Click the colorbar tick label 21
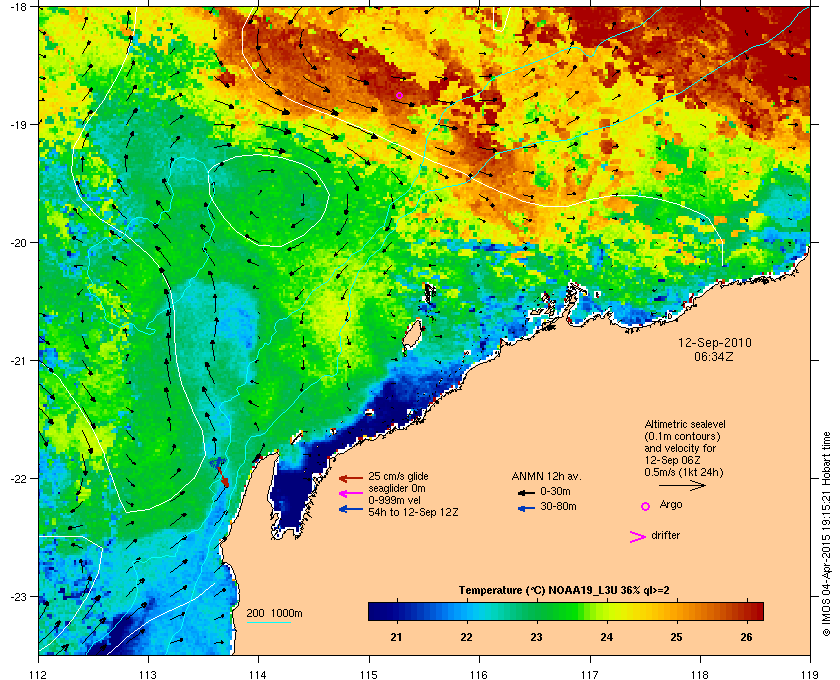 pos(396,637)
